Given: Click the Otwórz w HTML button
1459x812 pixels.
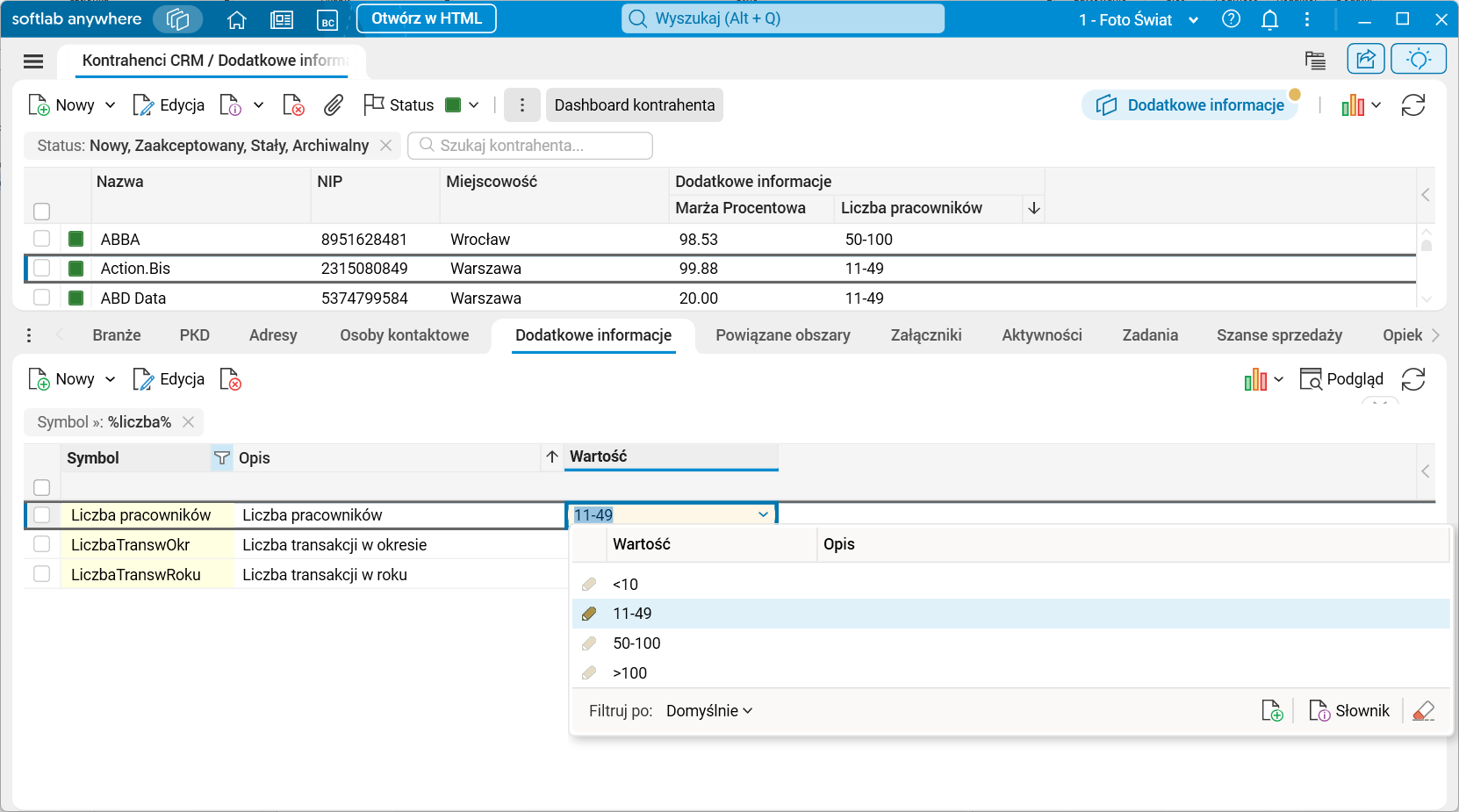Looking at the screenshot, I should [427, 18].
